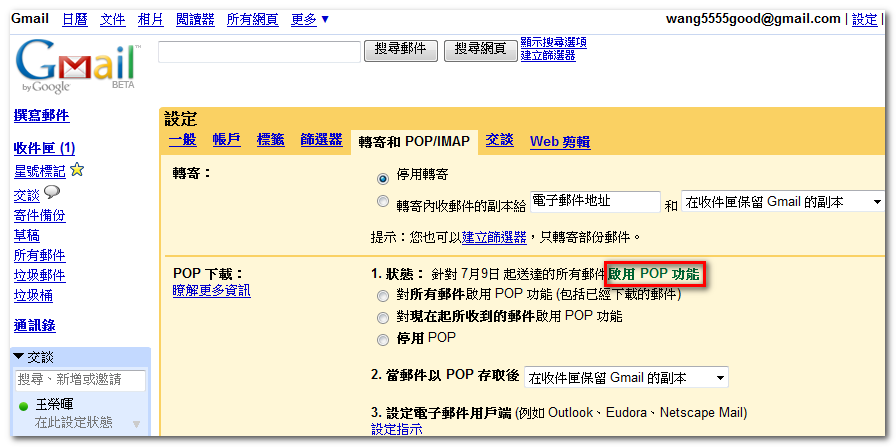
Task: Choose 對現在起所收到的郵件啟用 POP radio option
Action: (383, 317)
